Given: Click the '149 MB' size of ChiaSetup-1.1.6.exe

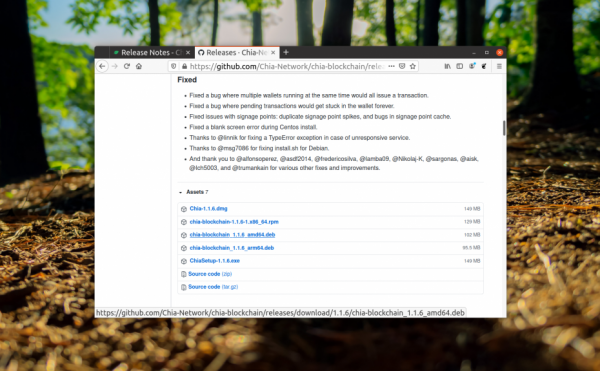Looking at the screenshot, I should [472, 261].
